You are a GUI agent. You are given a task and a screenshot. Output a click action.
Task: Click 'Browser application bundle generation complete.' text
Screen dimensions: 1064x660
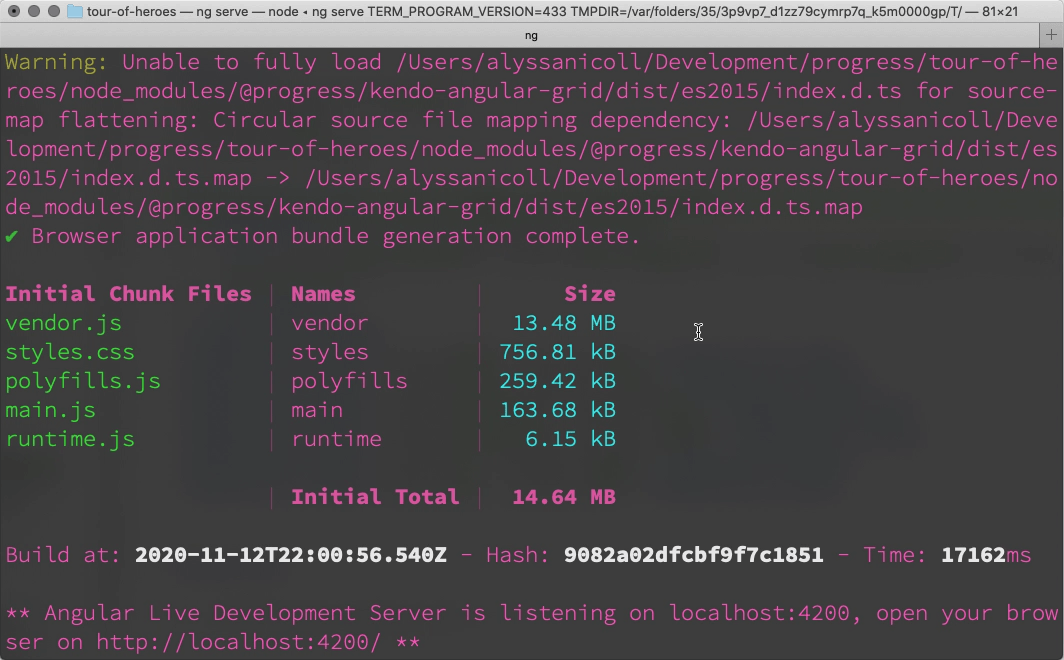click(x=336, y=236)
